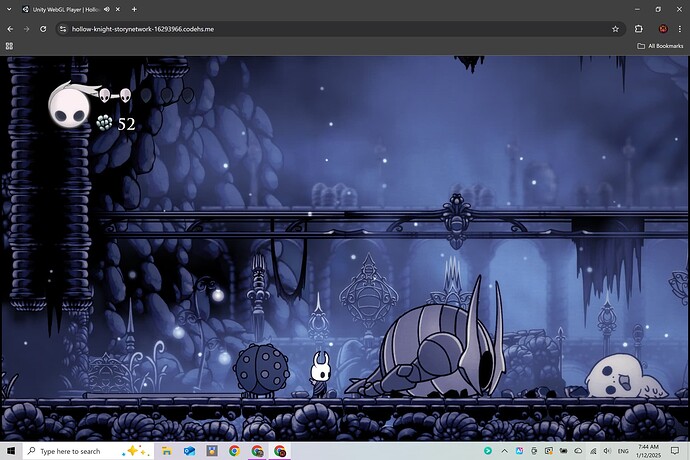
Task: Bookmark this page with the star
Action: tap(615, 29)
